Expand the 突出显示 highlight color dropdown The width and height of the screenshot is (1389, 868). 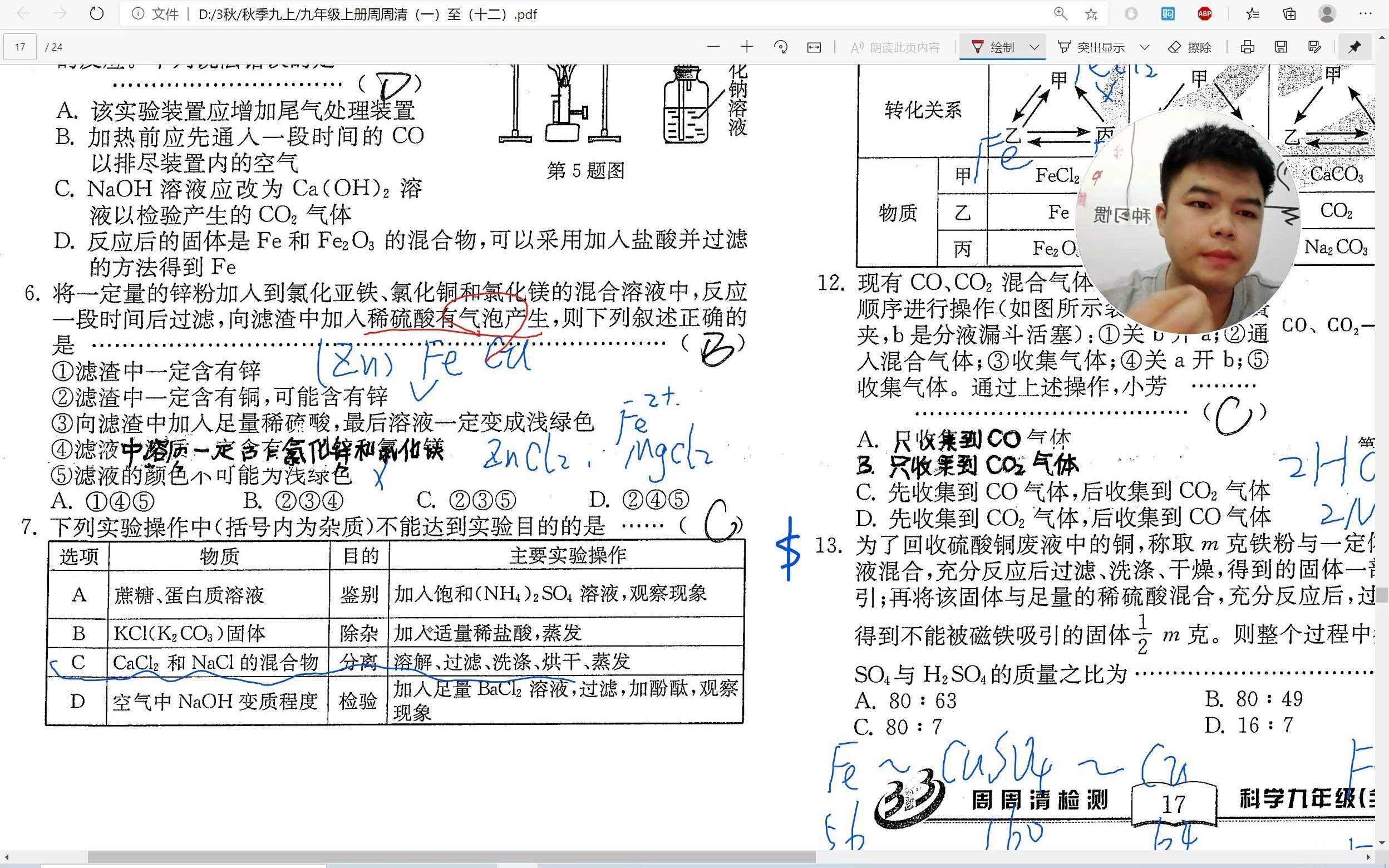(x=1145, y=47)
